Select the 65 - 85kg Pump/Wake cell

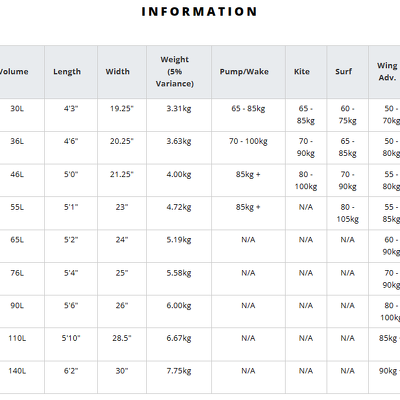click(x=248, y=108)
